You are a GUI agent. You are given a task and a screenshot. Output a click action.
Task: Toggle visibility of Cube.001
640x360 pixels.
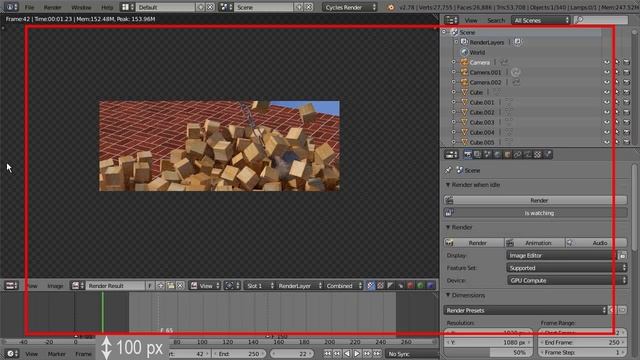point(607,102)
